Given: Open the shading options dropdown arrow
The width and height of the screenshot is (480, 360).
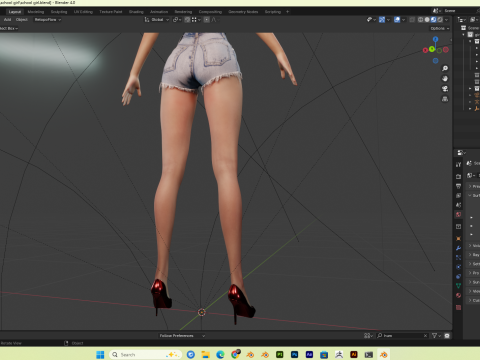Looking at the screenshot, I should (447, 20).
